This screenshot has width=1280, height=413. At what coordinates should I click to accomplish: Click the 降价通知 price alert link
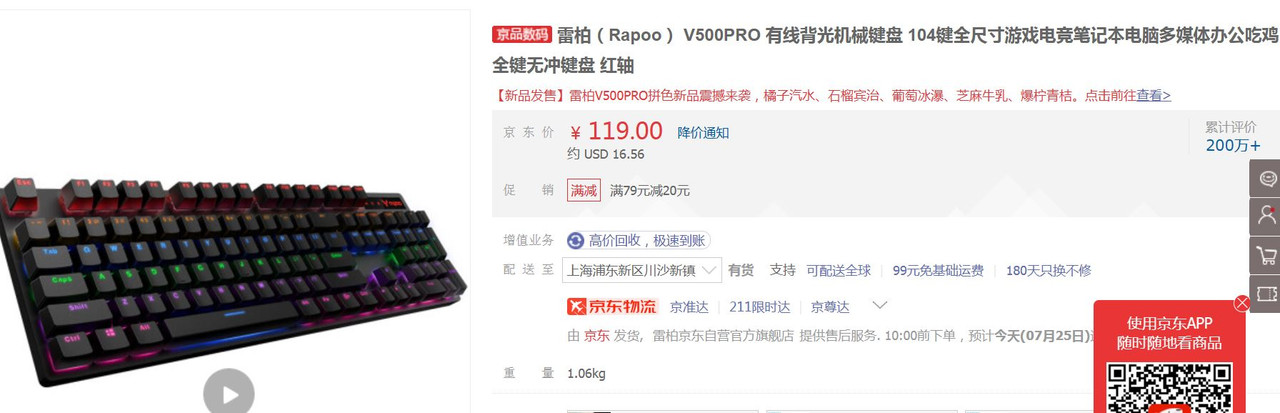703,132
